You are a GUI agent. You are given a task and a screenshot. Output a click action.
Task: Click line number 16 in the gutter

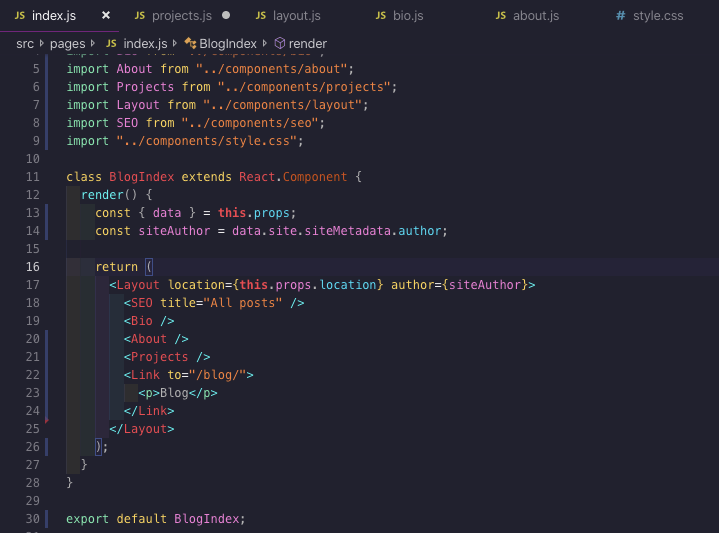(x=33, y=266)
